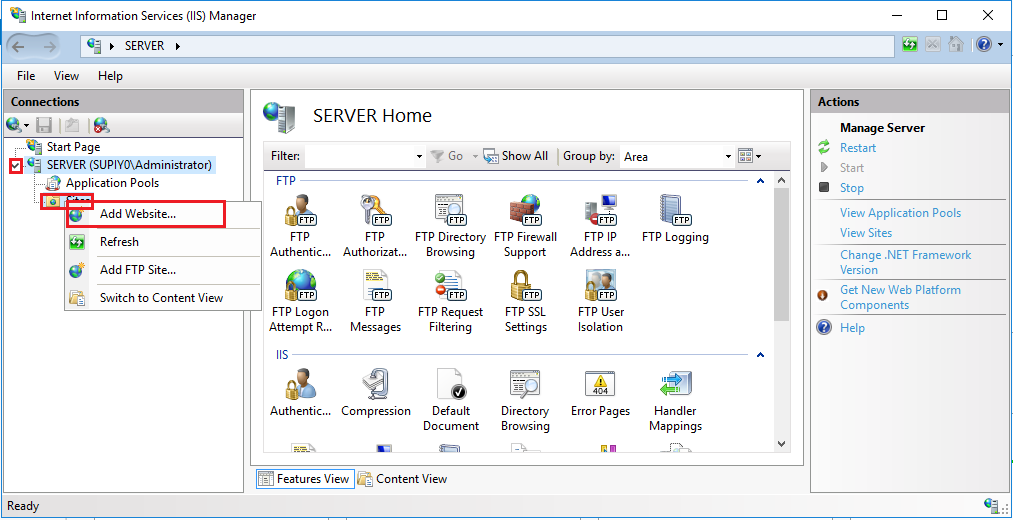
Task: Open the FTP Authentication feature
Action: pyautogui.click(x=300, y=225)
